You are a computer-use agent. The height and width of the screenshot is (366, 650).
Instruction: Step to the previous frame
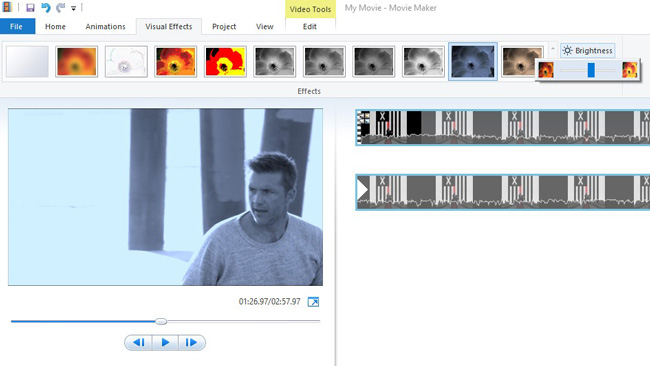[x=139, y=342]
